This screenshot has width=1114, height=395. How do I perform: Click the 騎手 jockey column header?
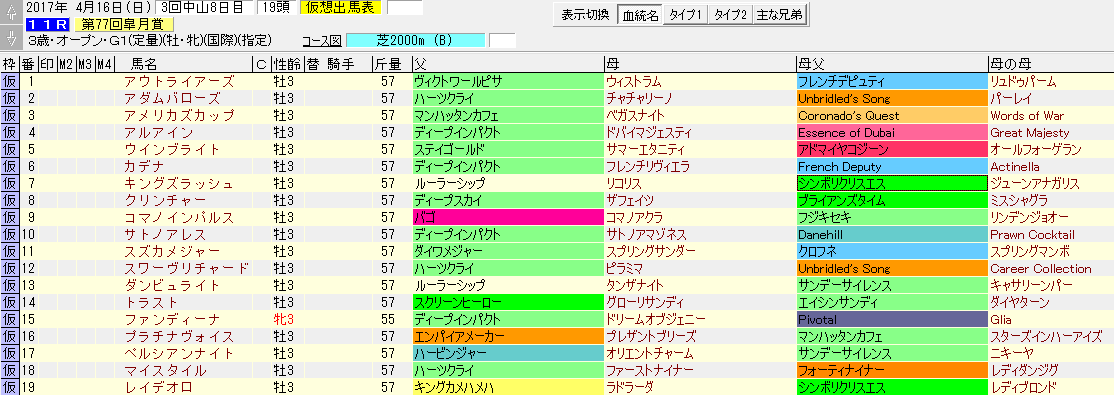tap(340, 64)
